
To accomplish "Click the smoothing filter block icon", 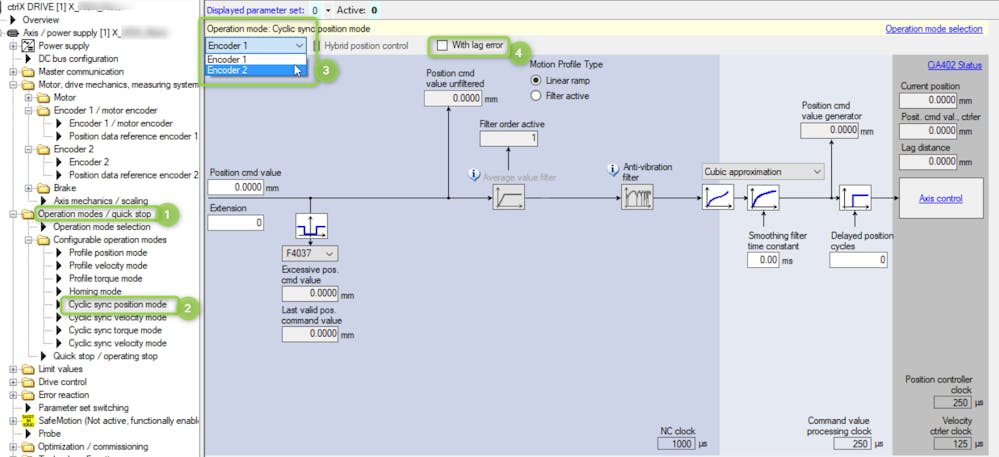I will point(763,198).
